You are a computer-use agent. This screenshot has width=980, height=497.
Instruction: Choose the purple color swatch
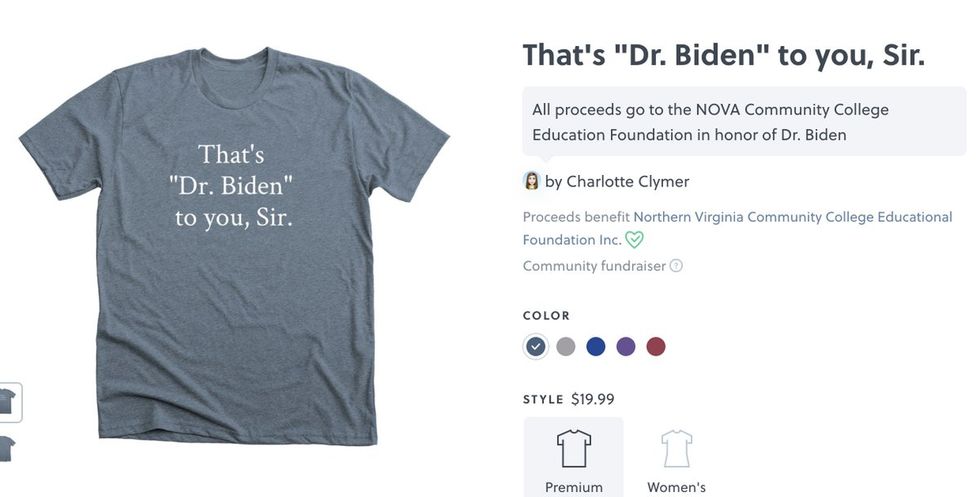pyautogui.click(x=626, y=347)
